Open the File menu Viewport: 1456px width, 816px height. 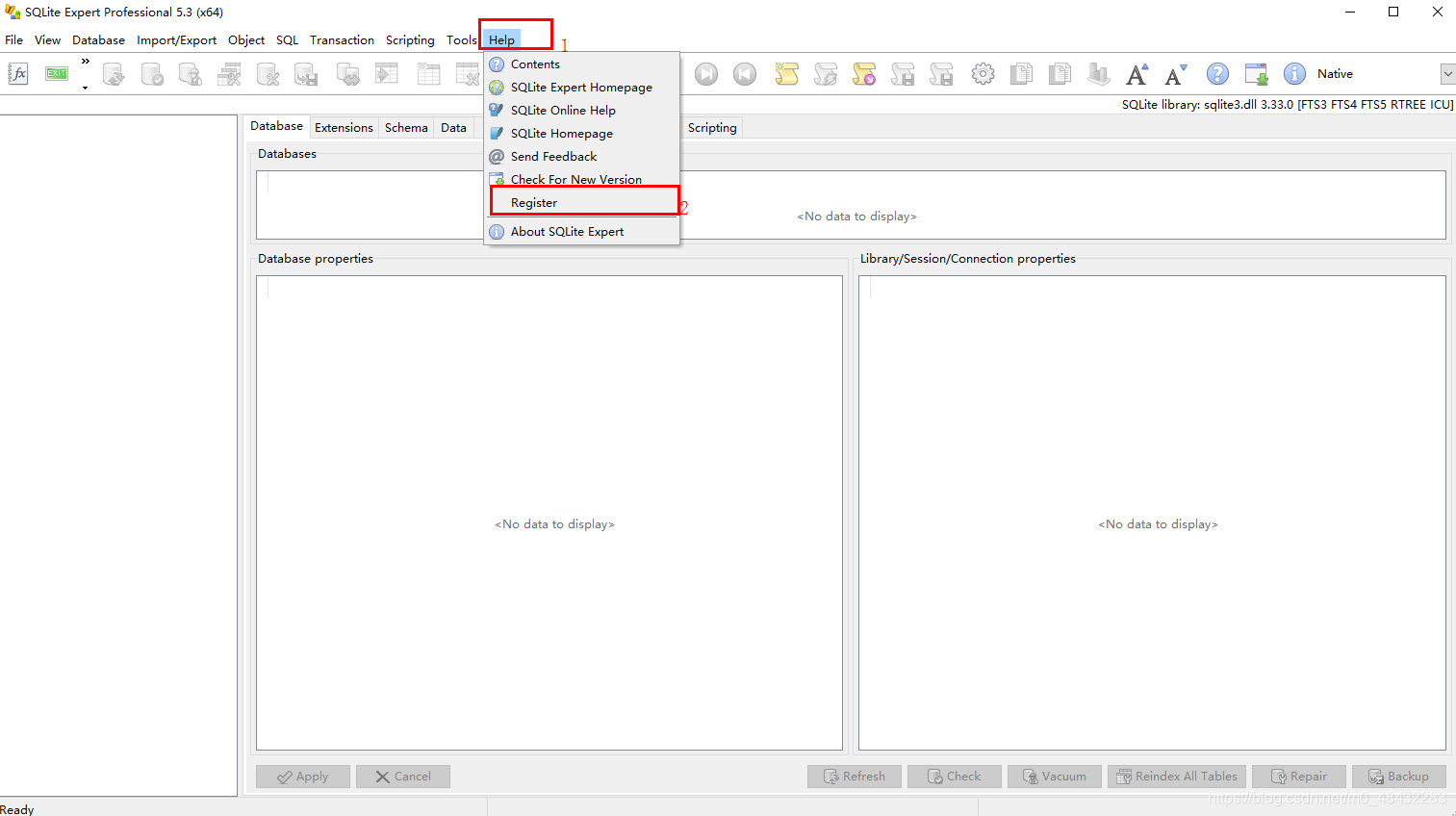[14, 40]
